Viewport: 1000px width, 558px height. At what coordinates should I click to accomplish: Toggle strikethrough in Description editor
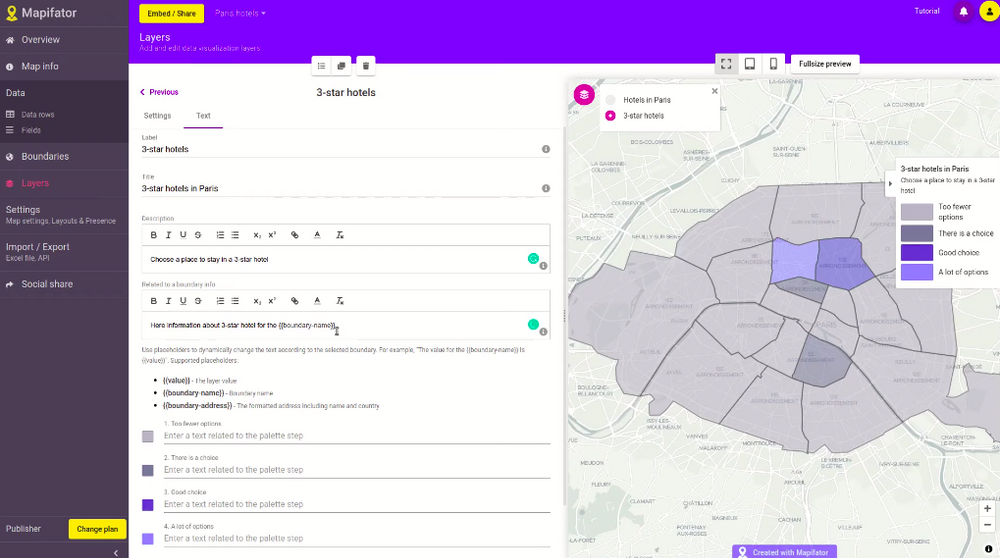[198, 235]
